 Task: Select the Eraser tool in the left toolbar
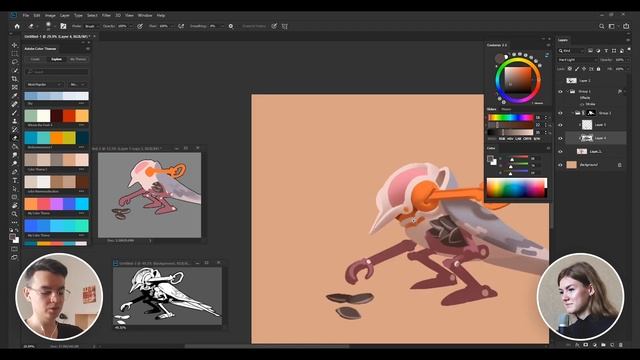coord(15,138)
